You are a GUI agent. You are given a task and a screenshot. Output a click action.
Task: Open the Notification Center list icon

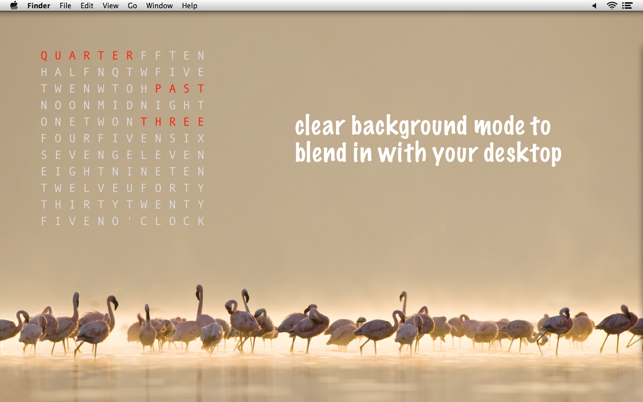click(627, 5)
